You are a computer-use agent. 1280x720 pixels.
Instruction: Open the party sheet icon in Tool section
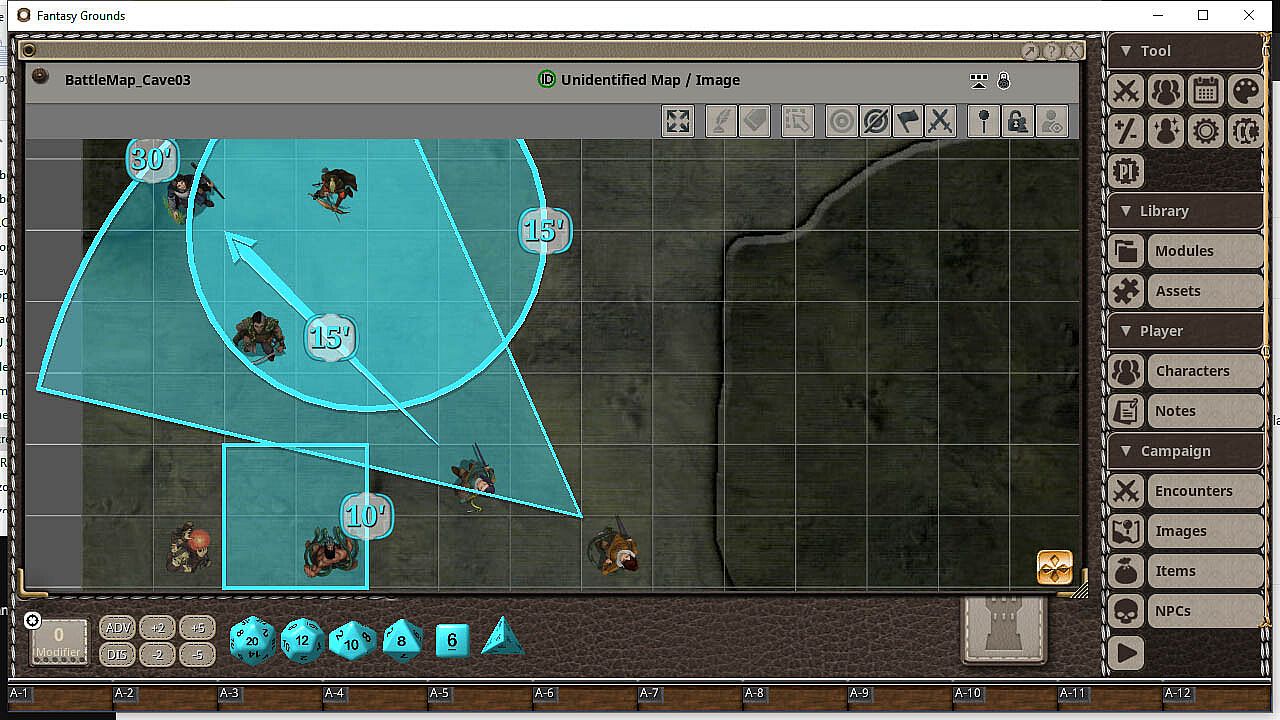pyautogui.click(x=1166, y=91)
